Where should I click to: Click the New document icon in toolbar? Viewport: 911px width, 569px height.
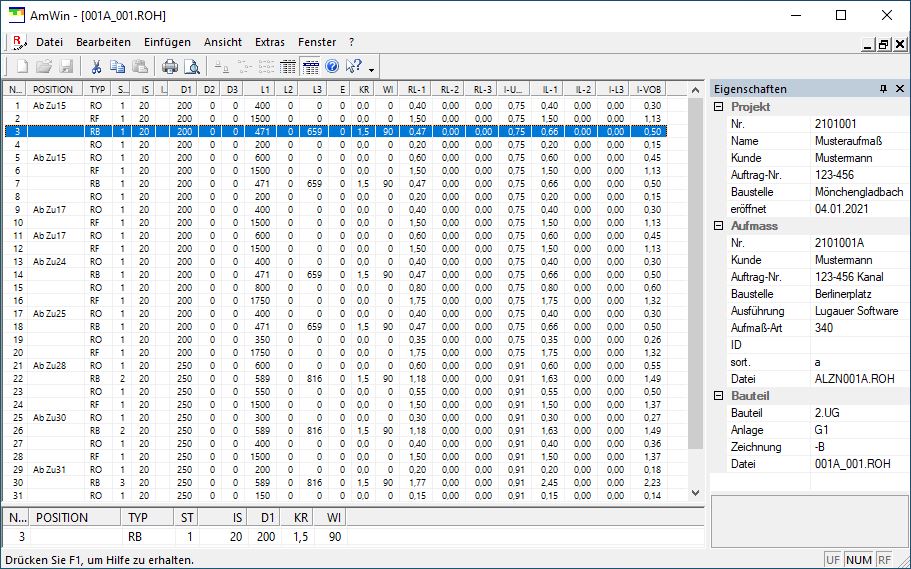click(x=22, y=66)
